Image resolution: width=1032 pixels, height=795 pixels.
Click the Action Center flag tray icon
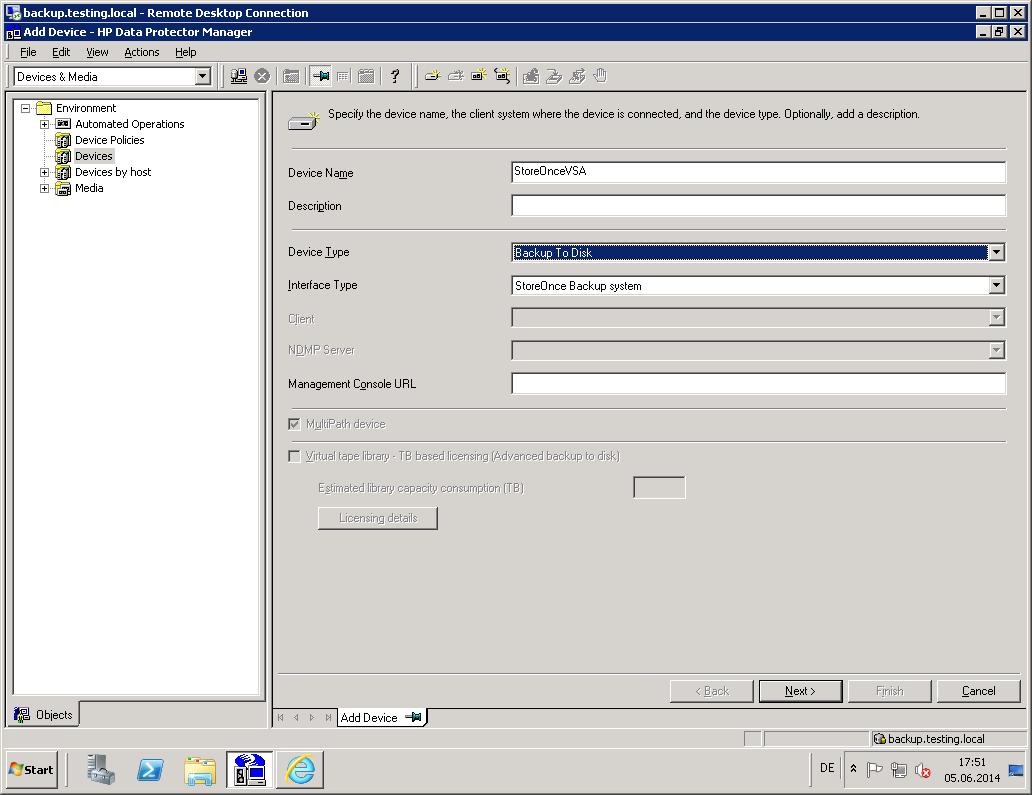pyautogui.click(x=874, y=769)
